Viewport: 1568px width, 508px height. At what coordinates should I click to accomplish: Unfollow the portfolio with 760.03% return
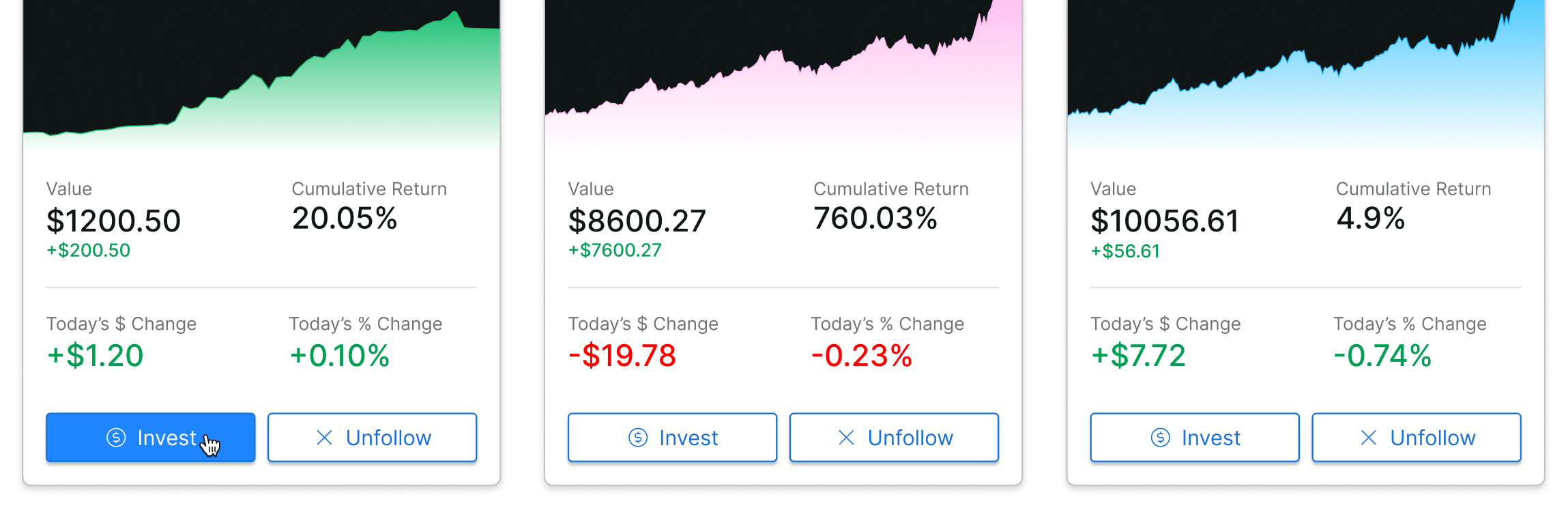click(895, 438)
